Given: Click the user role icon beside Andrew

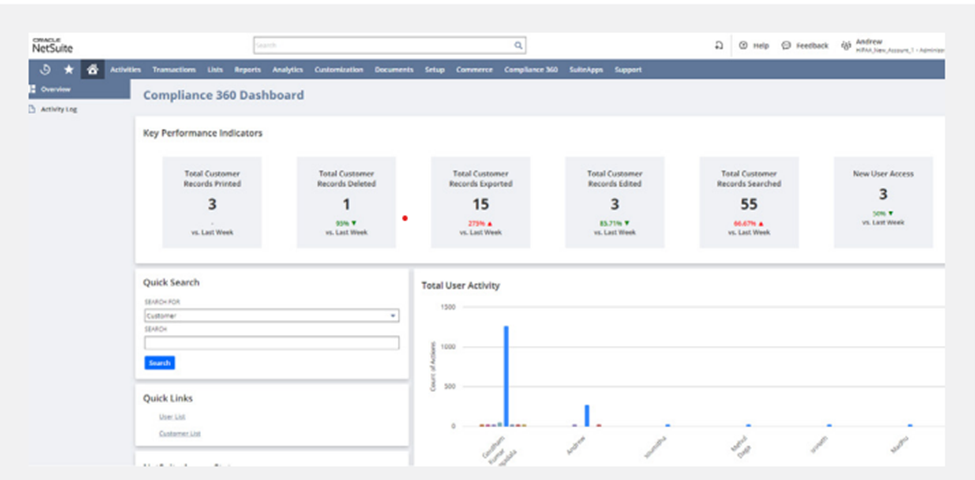Looking at the screenshot, I should pyautogui.click(x=846, y=45).
